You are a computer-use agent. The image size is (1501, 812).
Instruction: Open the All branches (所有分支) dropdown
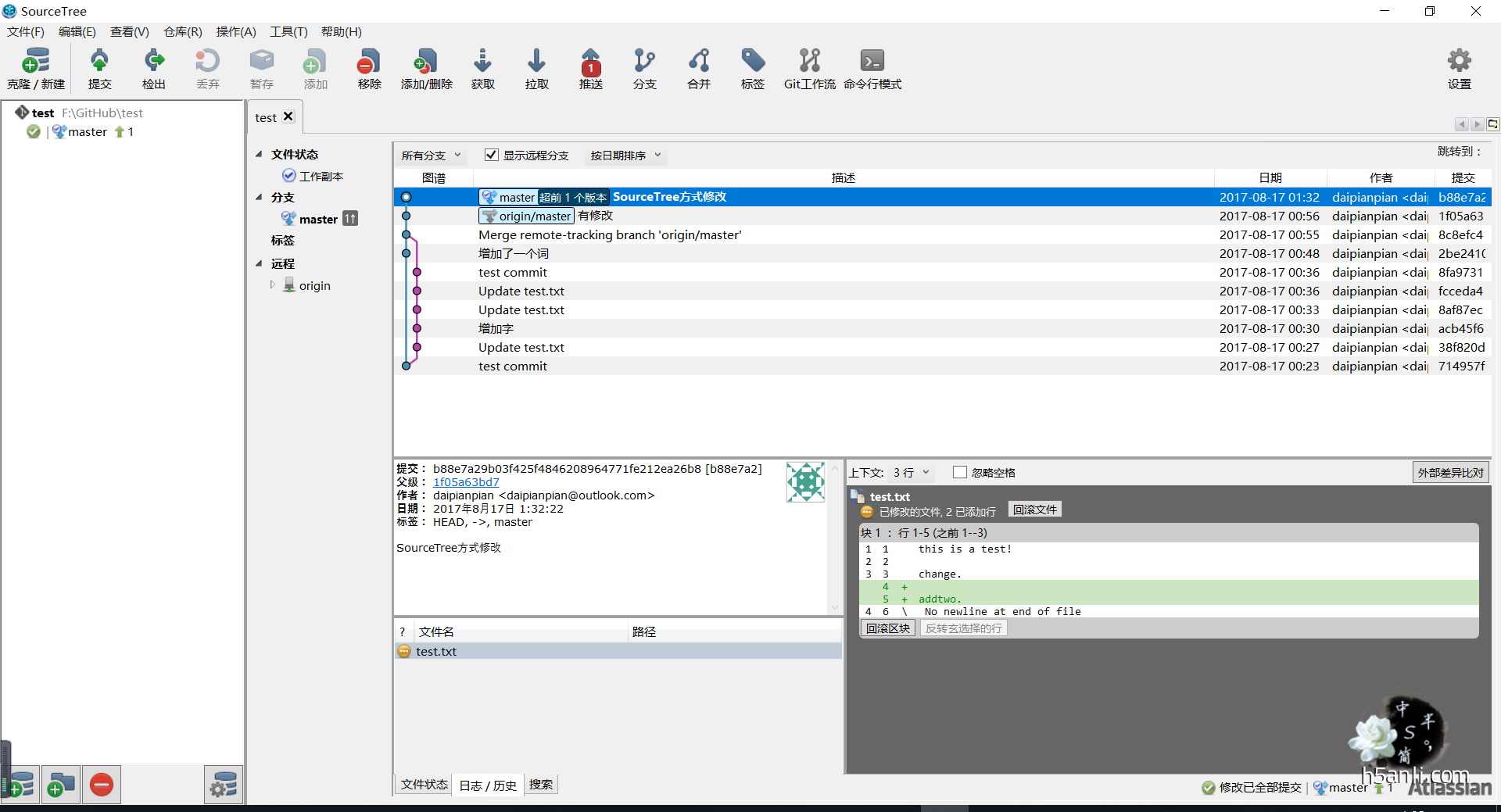coord(431,156)
